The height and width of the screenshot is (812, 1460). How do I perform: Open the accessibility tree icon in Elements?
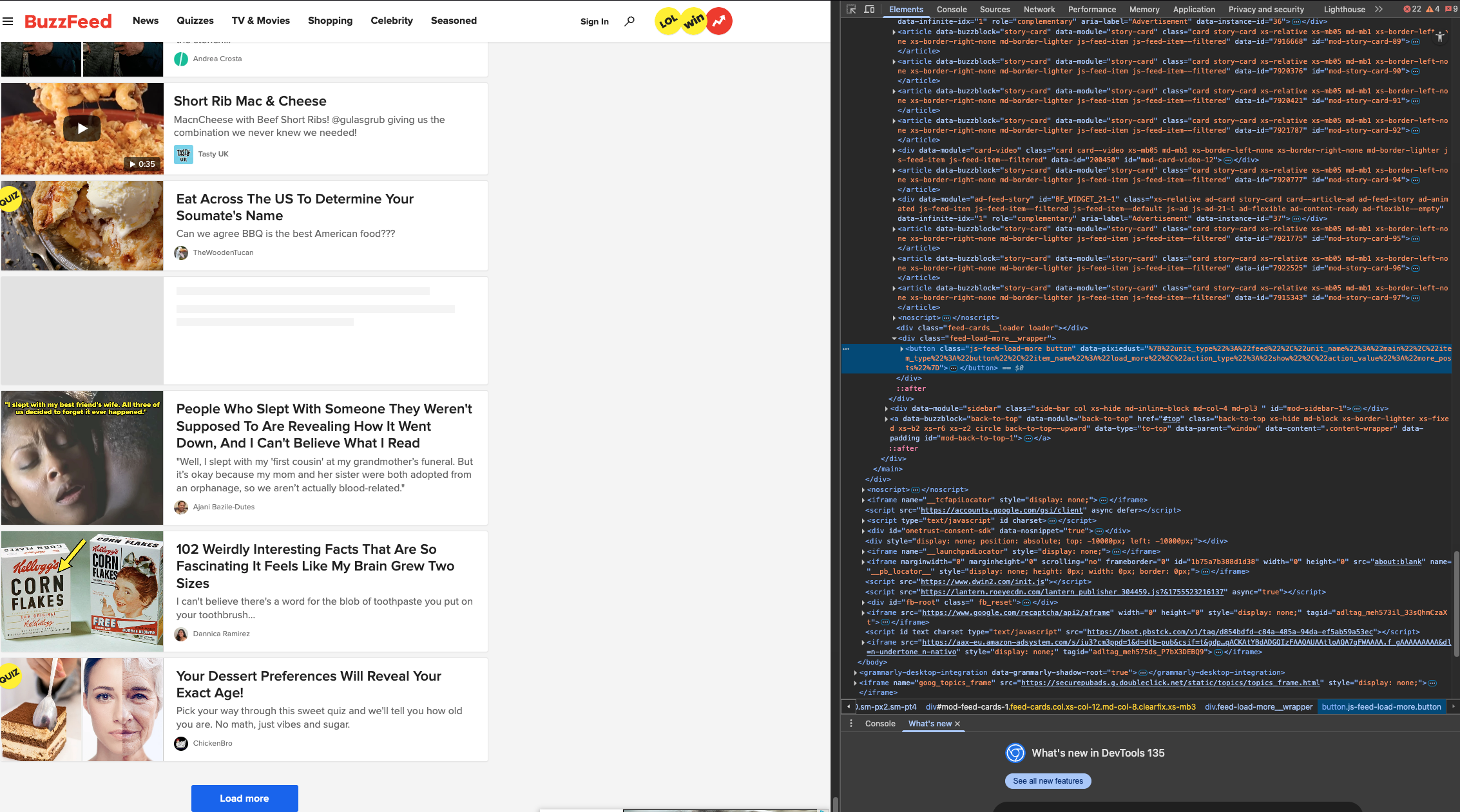coord(1440,37)
